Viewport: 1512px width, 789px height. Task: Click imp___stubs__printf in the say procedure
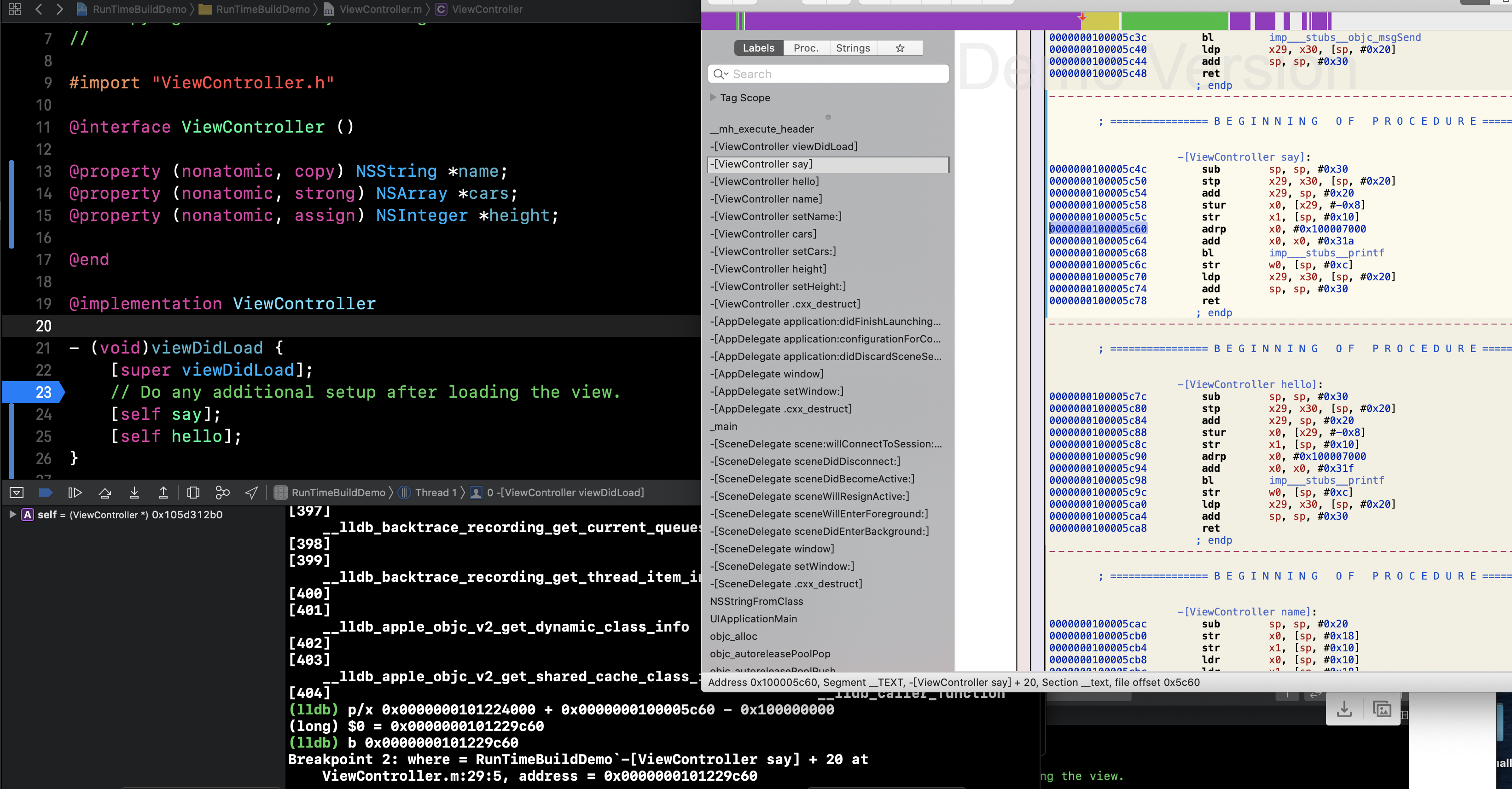click(1326, 253)
